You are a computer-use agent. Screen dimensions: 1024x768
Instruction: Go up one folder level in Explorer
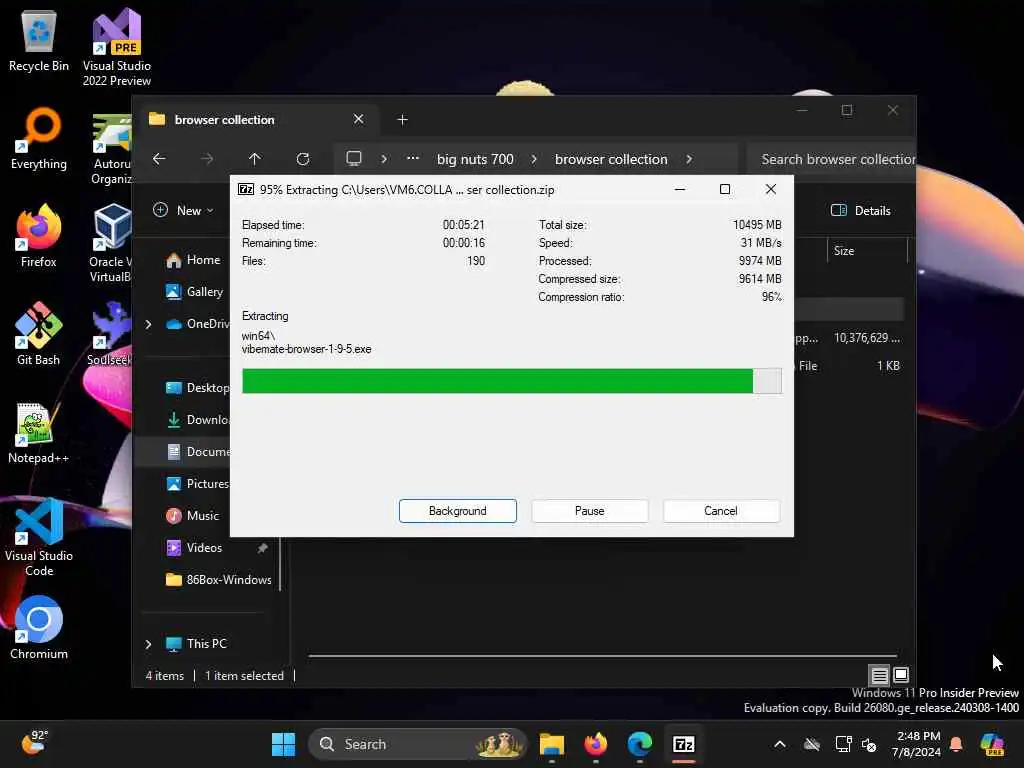pyautogui.click(x=255, y=159)
